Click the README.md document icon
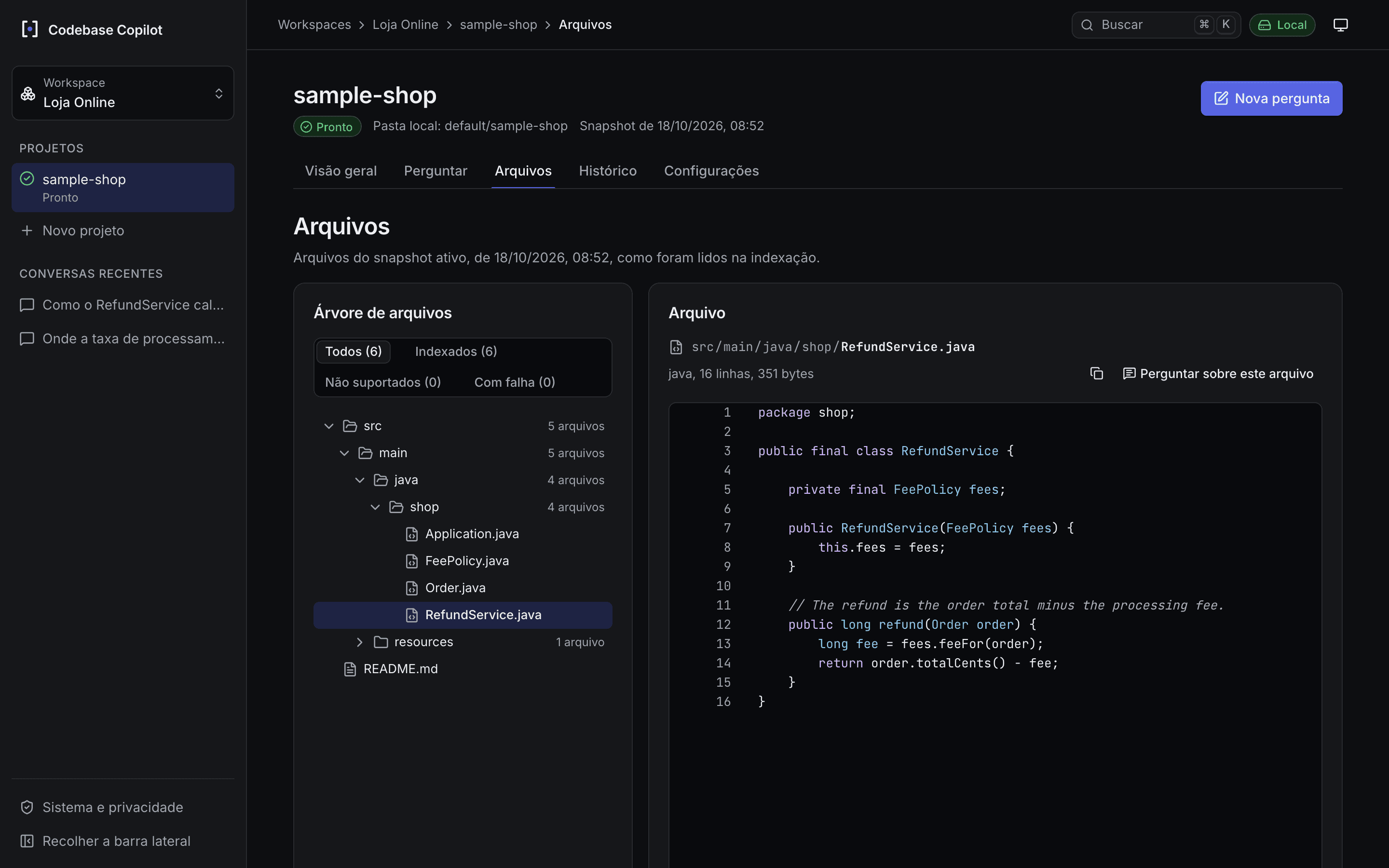 coord(350,669)
